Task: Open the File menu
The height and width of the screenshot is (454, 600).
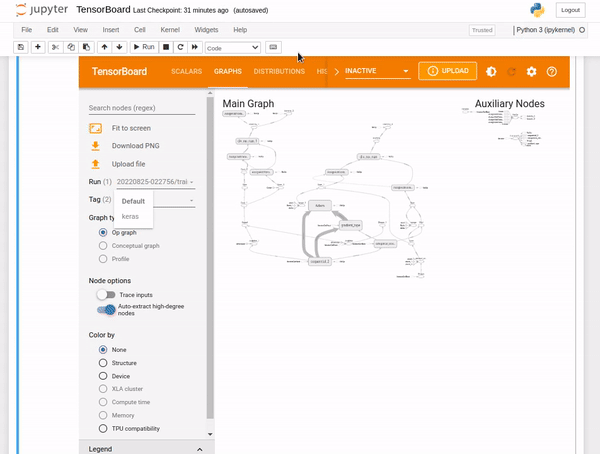Action: [x=26, y=30]
